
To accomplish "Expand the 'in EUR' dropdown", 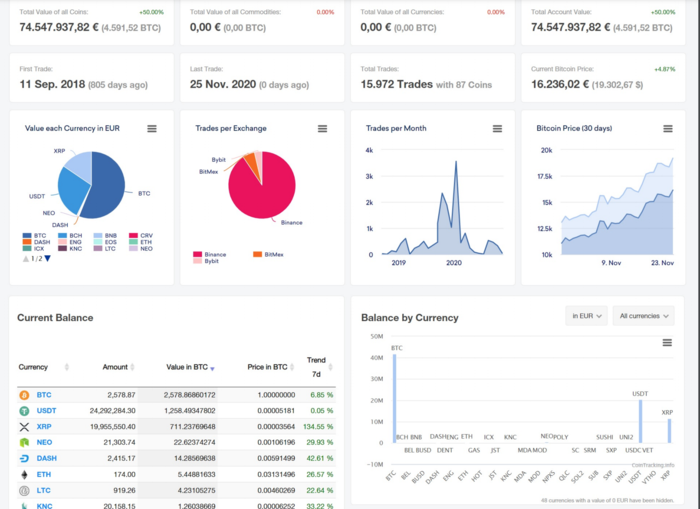I will pyautogui.click(x=586, y=316).
